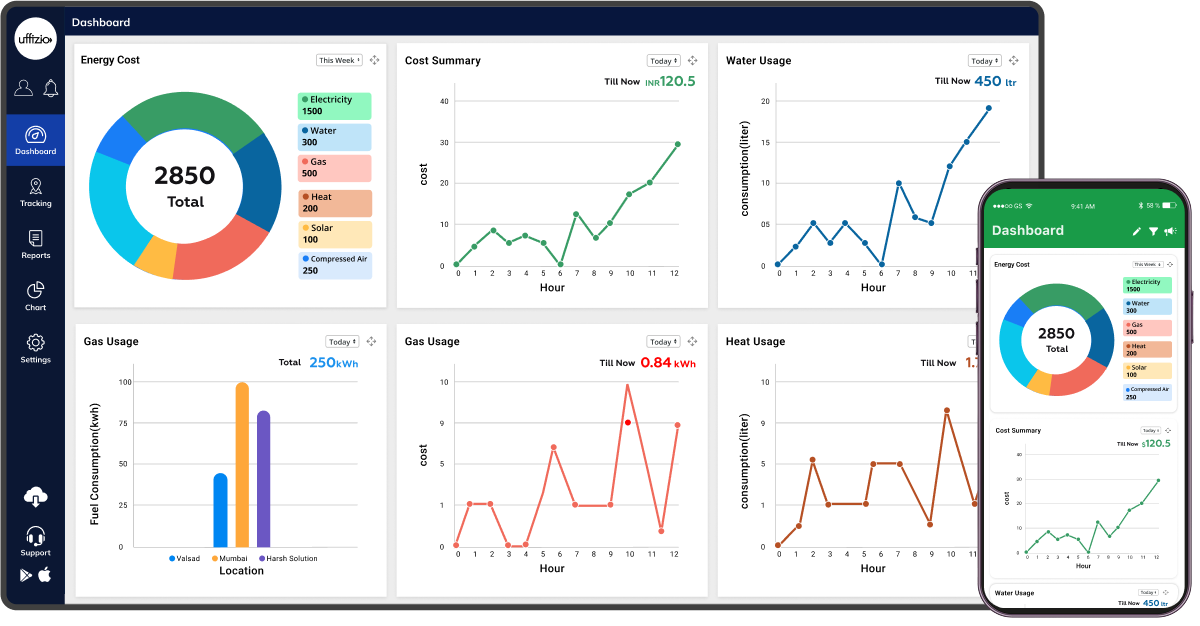Tap the filter funnel icon on phone
Screen dimensions: 1200x626
point(1153,231)
